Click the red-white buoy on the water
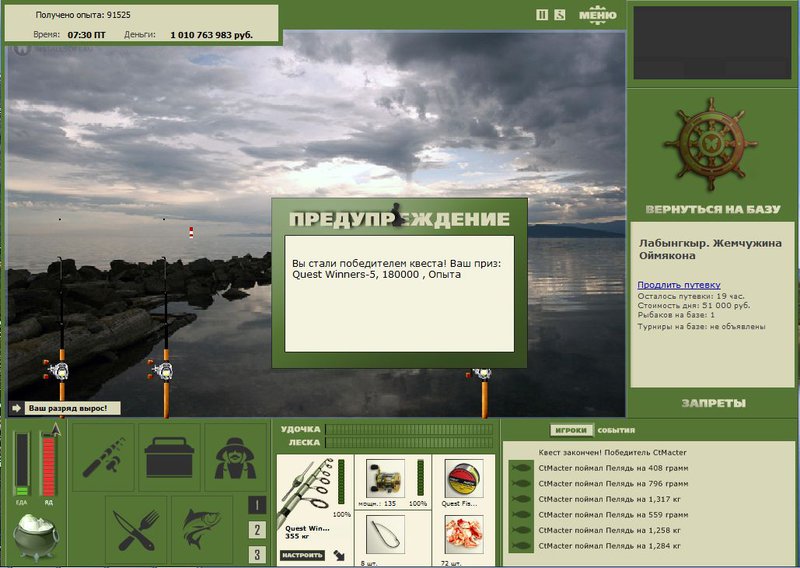800x568 pixels. (x=191, y=232)
